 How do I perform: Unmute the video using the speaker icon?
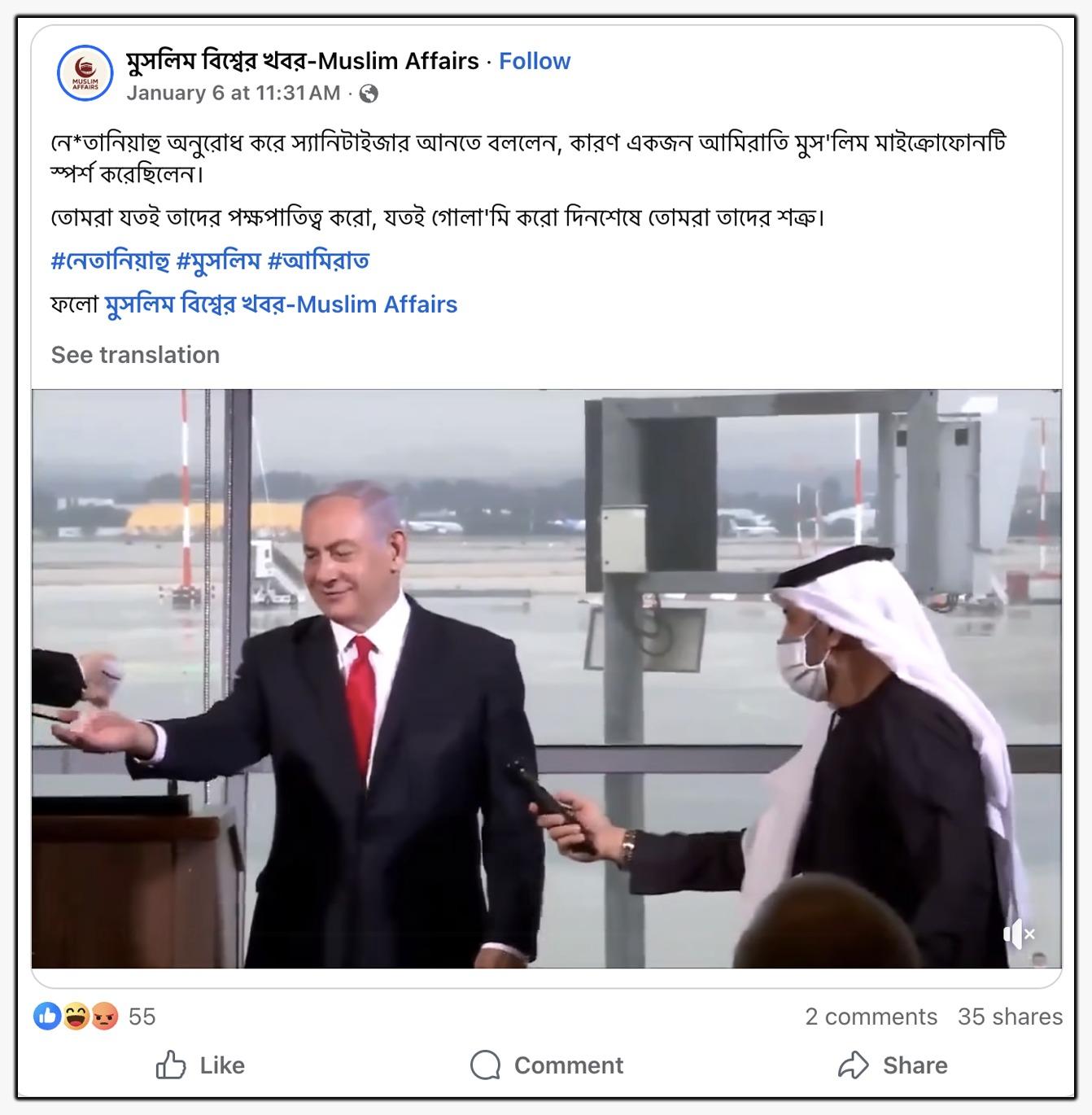[x=1019, y=934]
